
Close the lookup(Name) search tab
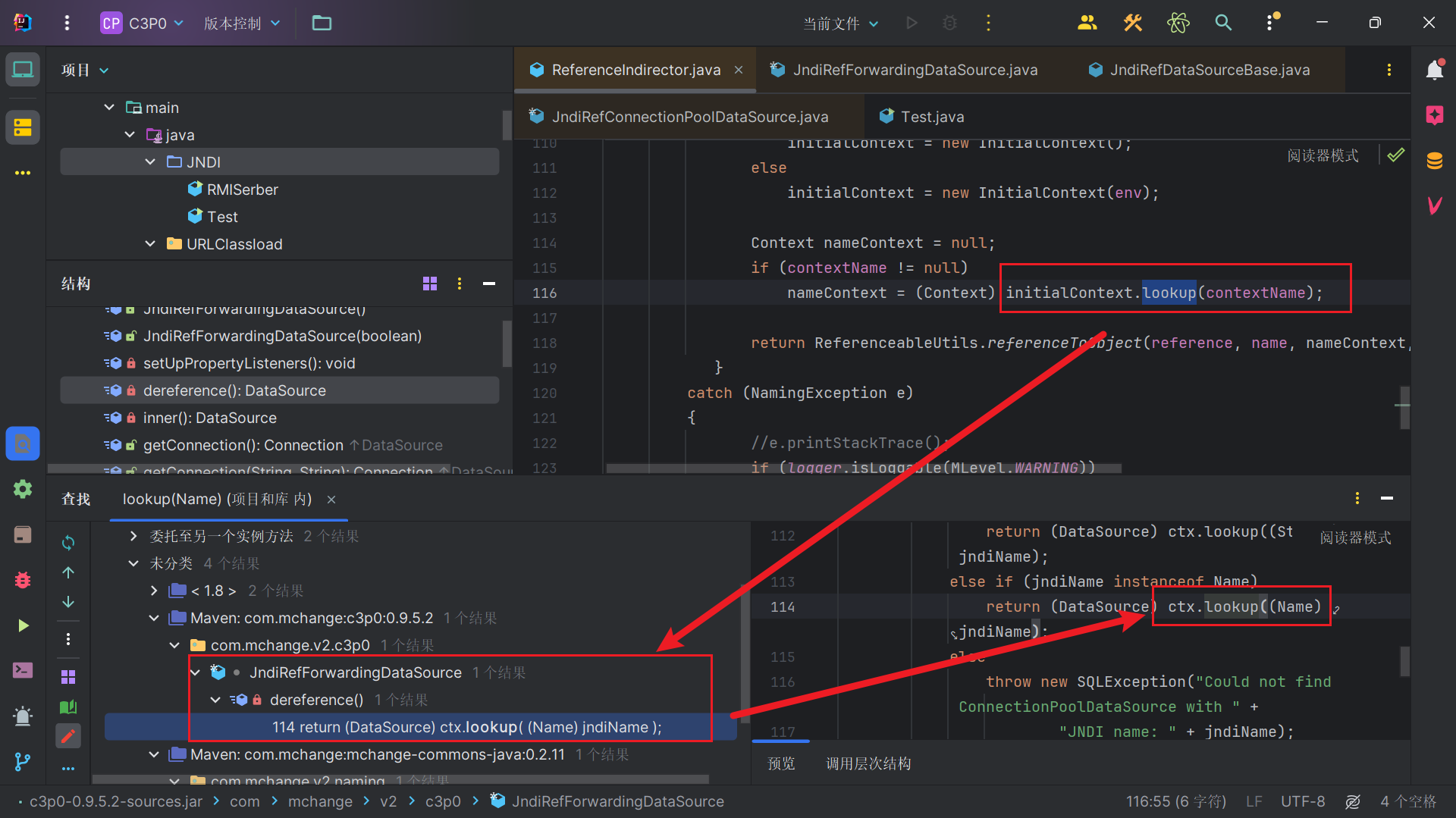(331, 499)
